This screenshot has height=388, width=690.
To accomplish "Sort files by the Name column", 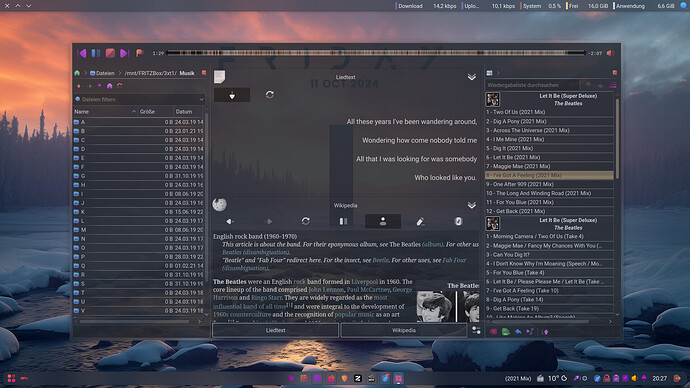I will coord(105,112).
